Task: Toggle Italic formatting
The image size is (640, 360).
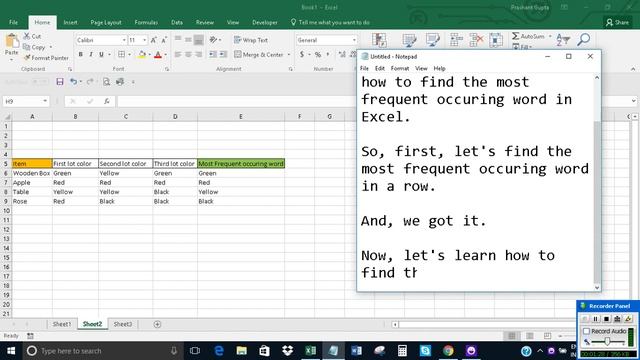Action: (x=91, y=54)
